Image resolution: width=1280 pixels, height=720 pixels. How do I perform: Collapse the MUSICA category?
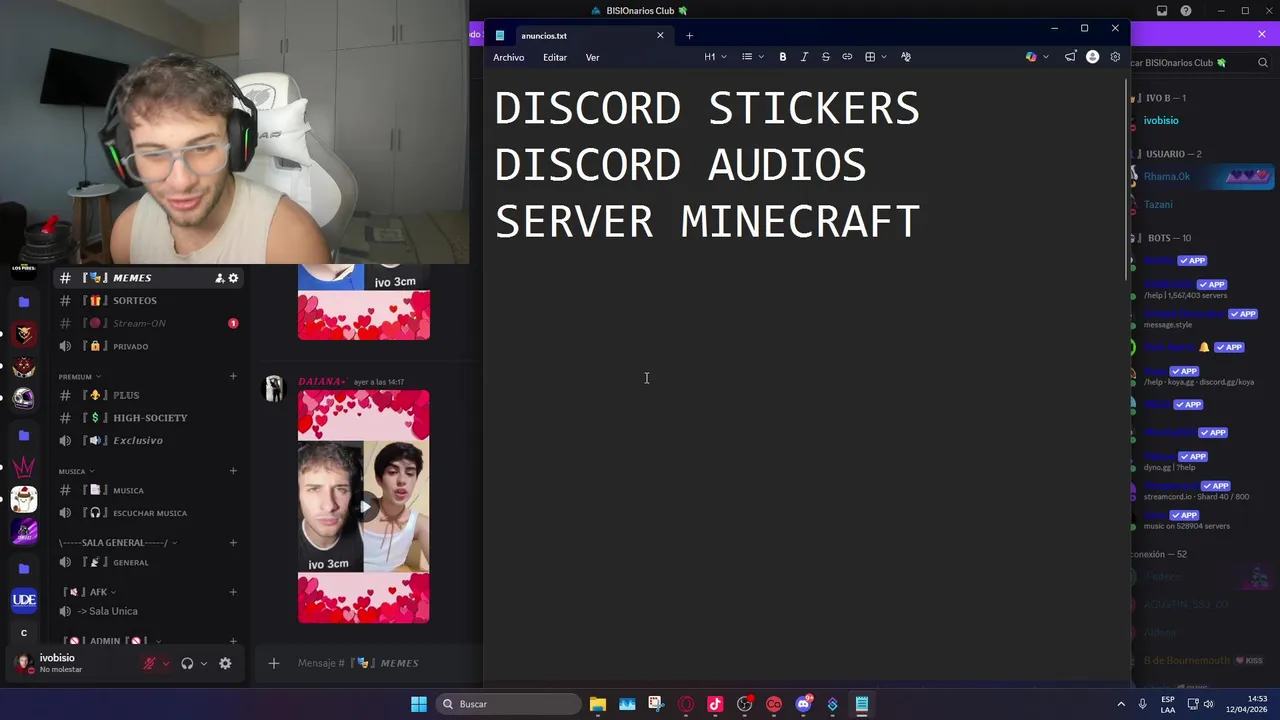(77, 471)
